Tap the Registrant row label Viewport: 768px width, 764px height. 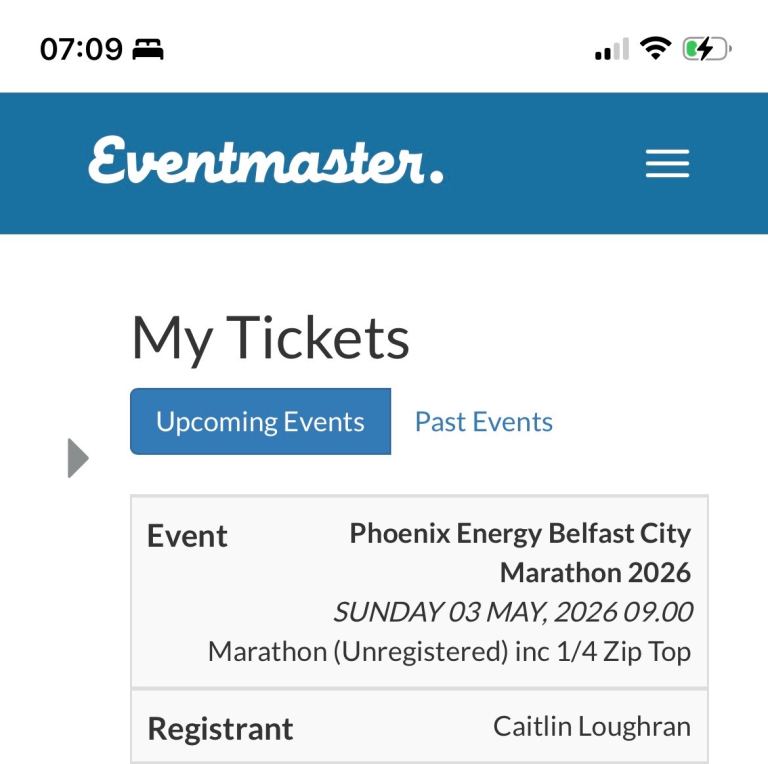[220, 728]
